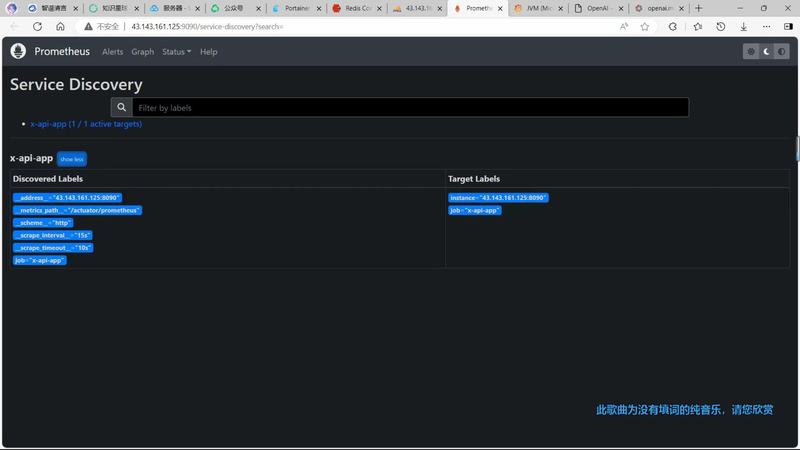
Task: Close the Portainer browser tab
Action: [x=319, y=9]
